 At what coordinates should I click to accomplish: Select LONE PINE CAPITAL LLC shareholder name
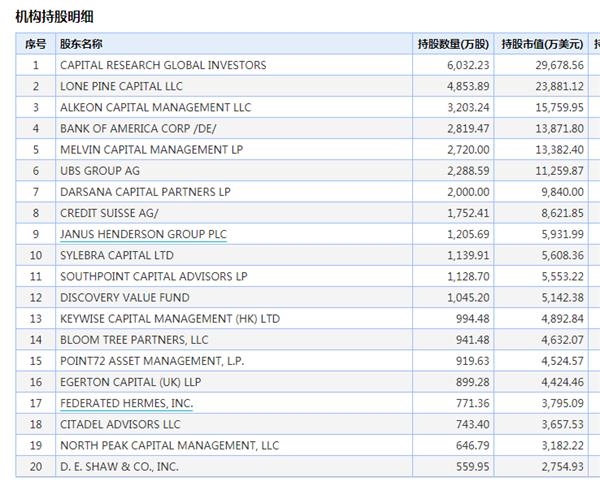coord(121,86)
